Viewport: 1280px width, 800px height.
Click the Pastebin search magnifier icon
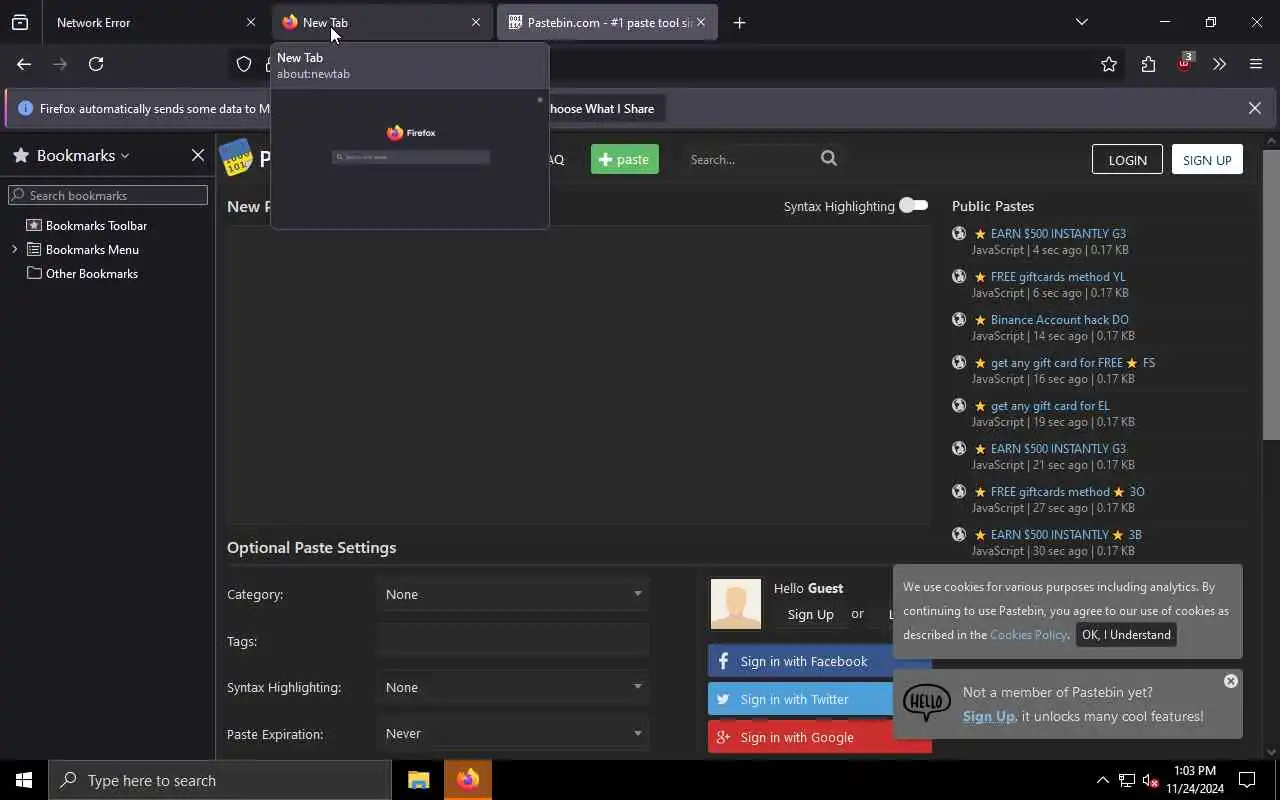(829, 158)
